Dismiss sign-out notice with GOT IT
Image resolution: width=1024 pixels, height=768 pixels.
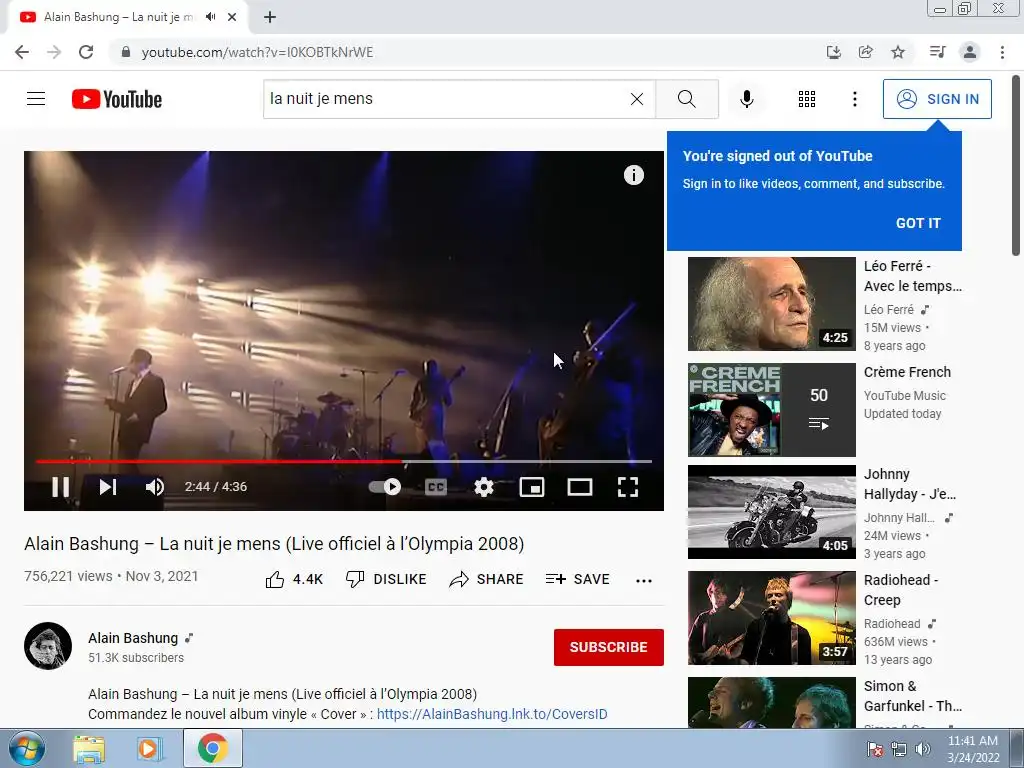pyautogui.click(x=918, y=223)
